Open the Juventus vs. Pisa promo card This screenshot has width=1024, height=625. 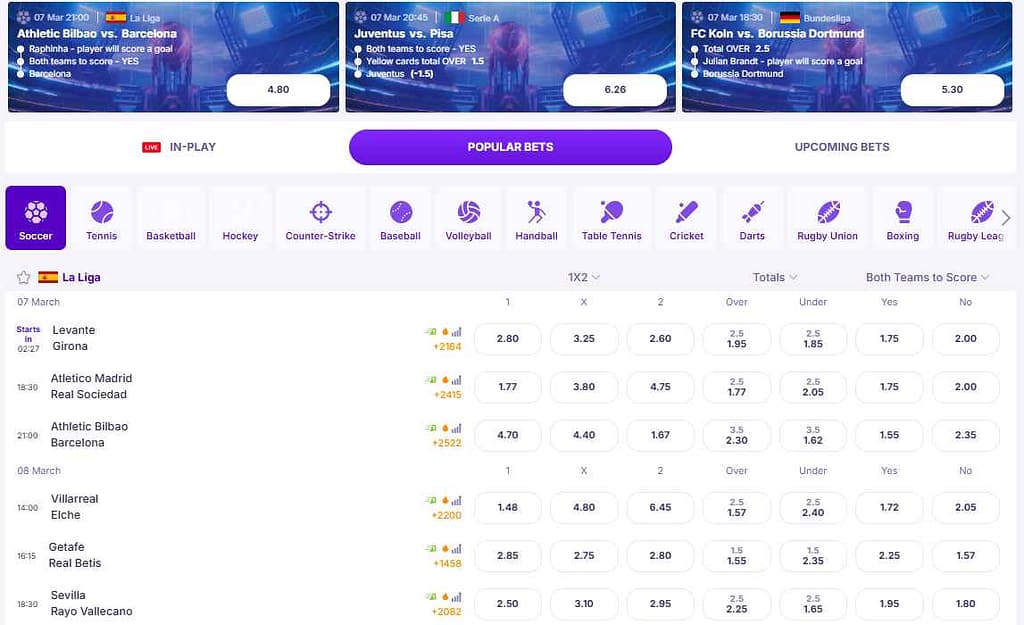point(510,57)
